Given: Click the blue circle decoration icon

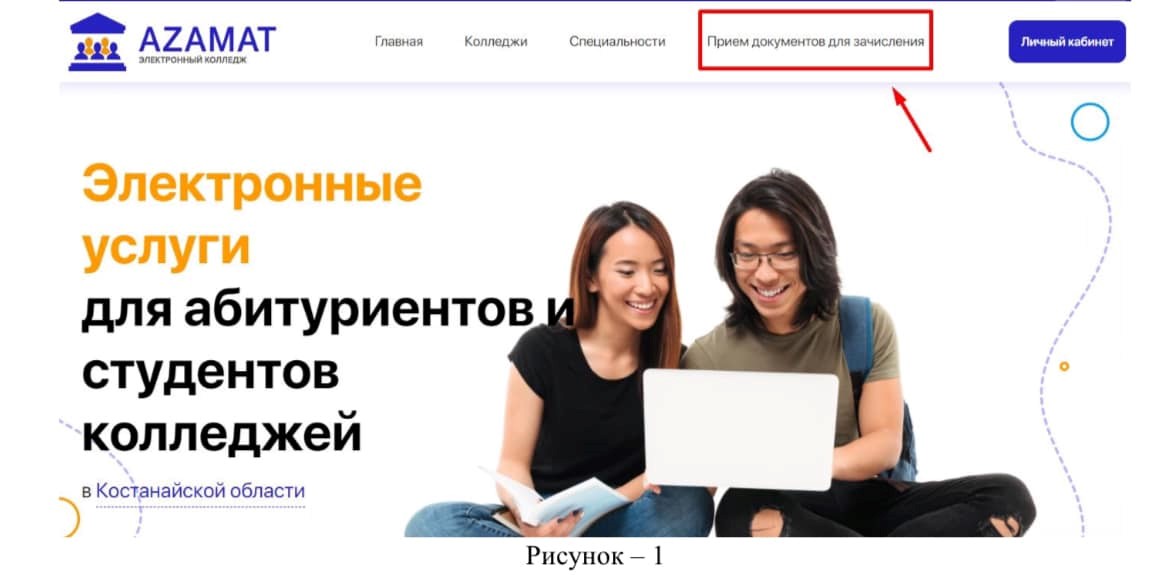Looking at the screenshot, I should pos(1089,122).
